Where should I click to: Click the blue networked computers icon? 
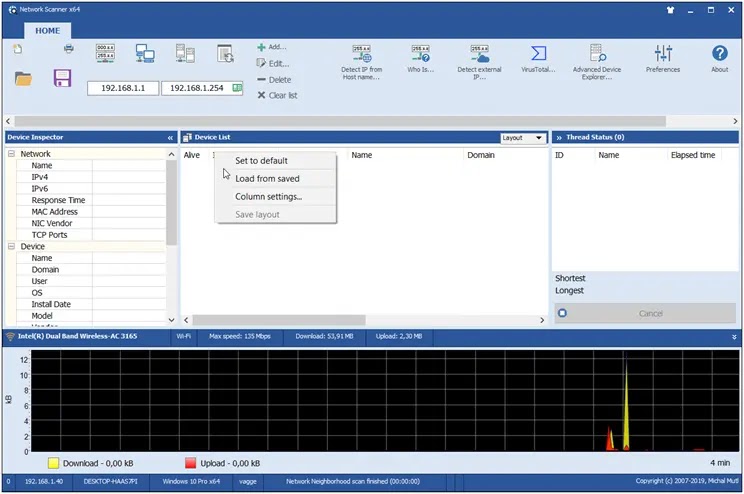click(x=145, y=53)
